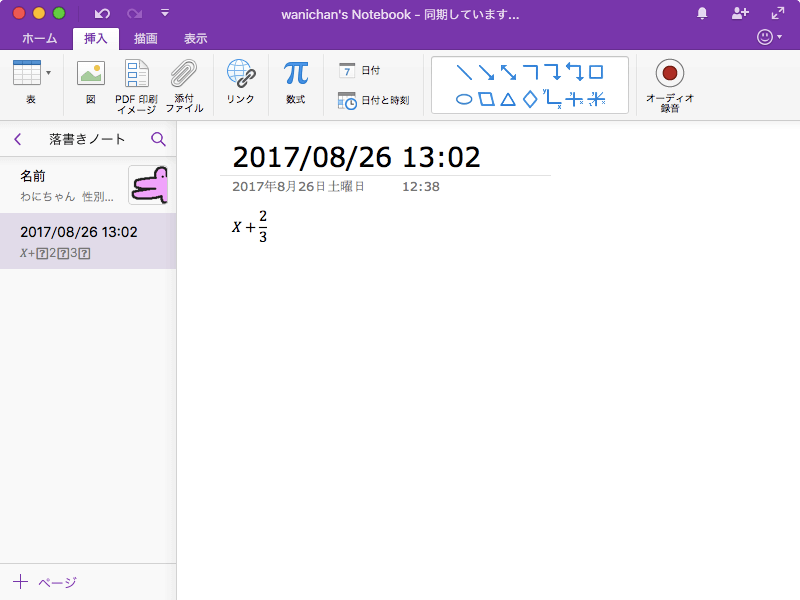Select the 3D axes graph shape

[x=596, y=99]
